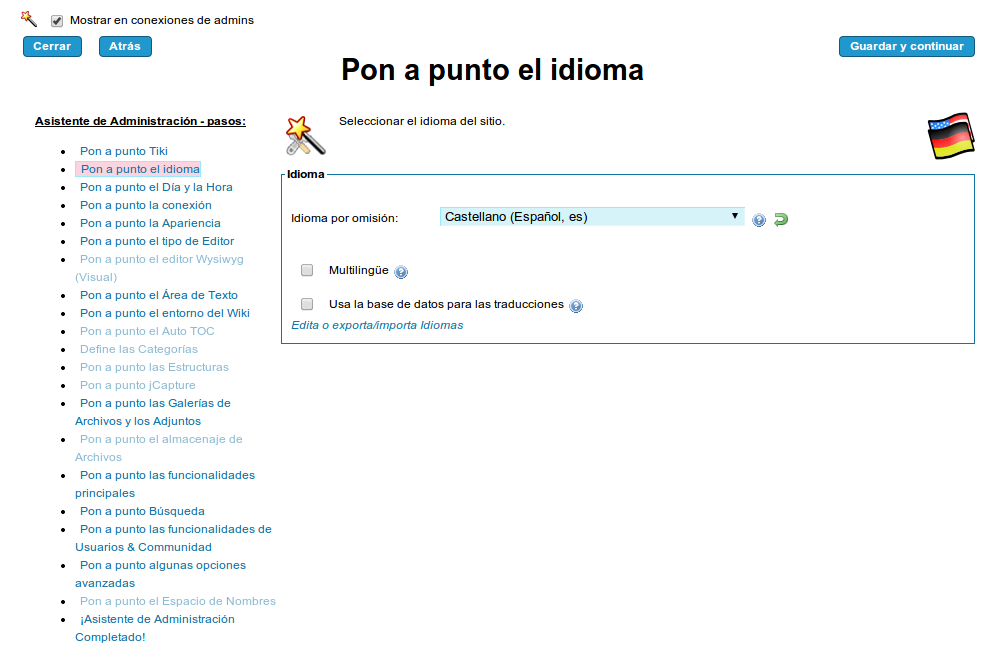997x666 pixels.
Task: Jump to 'Pon a punto el Día y la Hora'
Action: tap(156, 187)
